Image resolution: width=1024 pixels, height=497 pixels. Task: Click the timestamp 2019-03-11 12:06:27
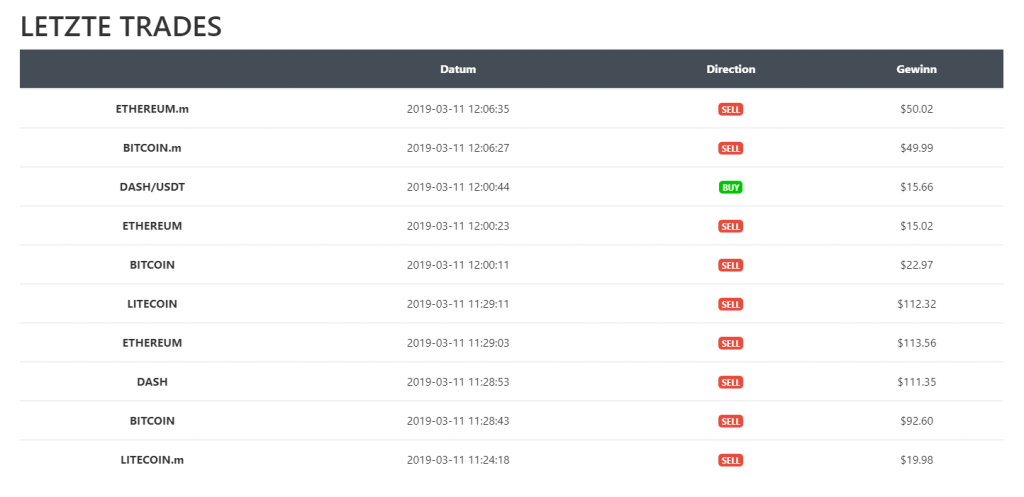458,148
